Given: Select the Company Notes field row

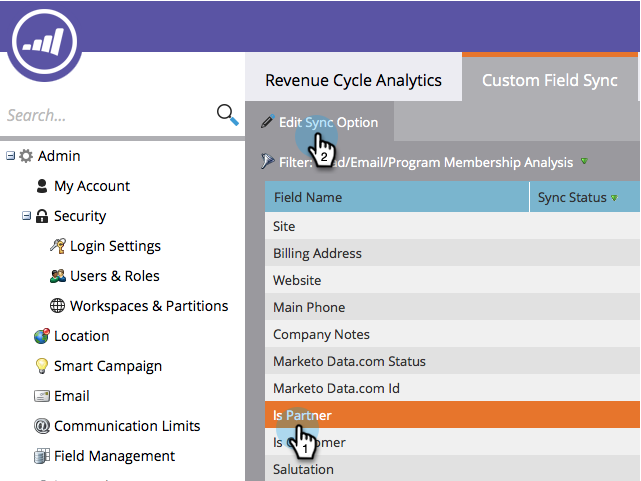Looking at the screenshot, I should tap(452, 334).
